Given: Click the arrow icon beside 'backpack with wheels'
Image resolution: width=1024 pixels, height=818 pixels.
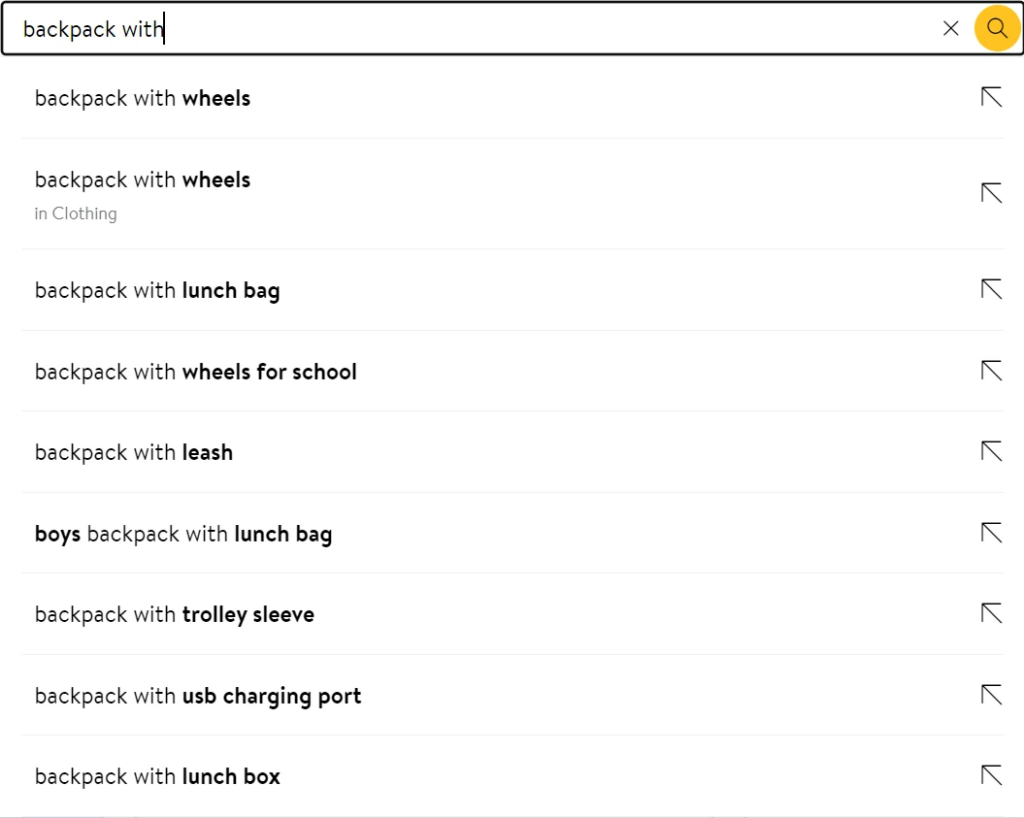Looking at the screenshot, I should pyautogui.click(x=990, y=97).
